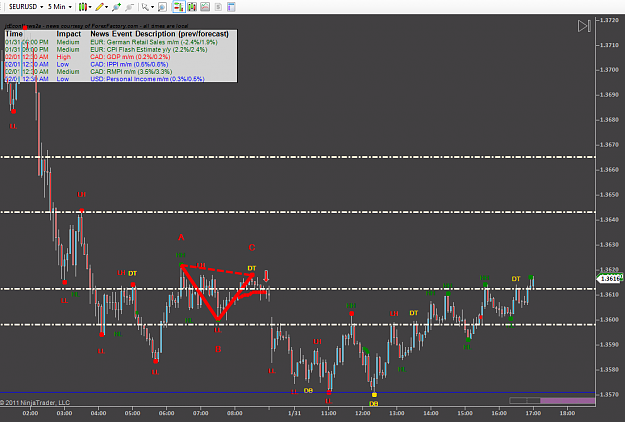This screenshot has height=422, width=625.
Task: Expand the chart style dropdown arrow
Action: click(90, 7)
